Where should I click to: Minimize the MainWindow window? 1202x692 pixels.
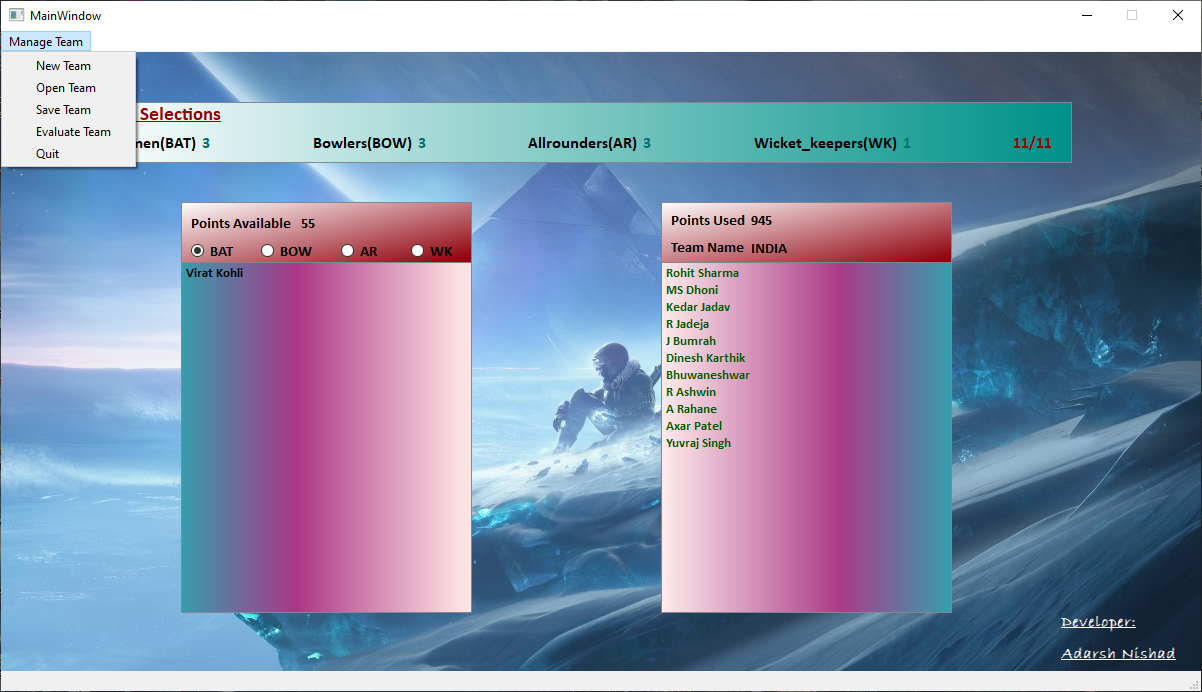coord(1086,15)
